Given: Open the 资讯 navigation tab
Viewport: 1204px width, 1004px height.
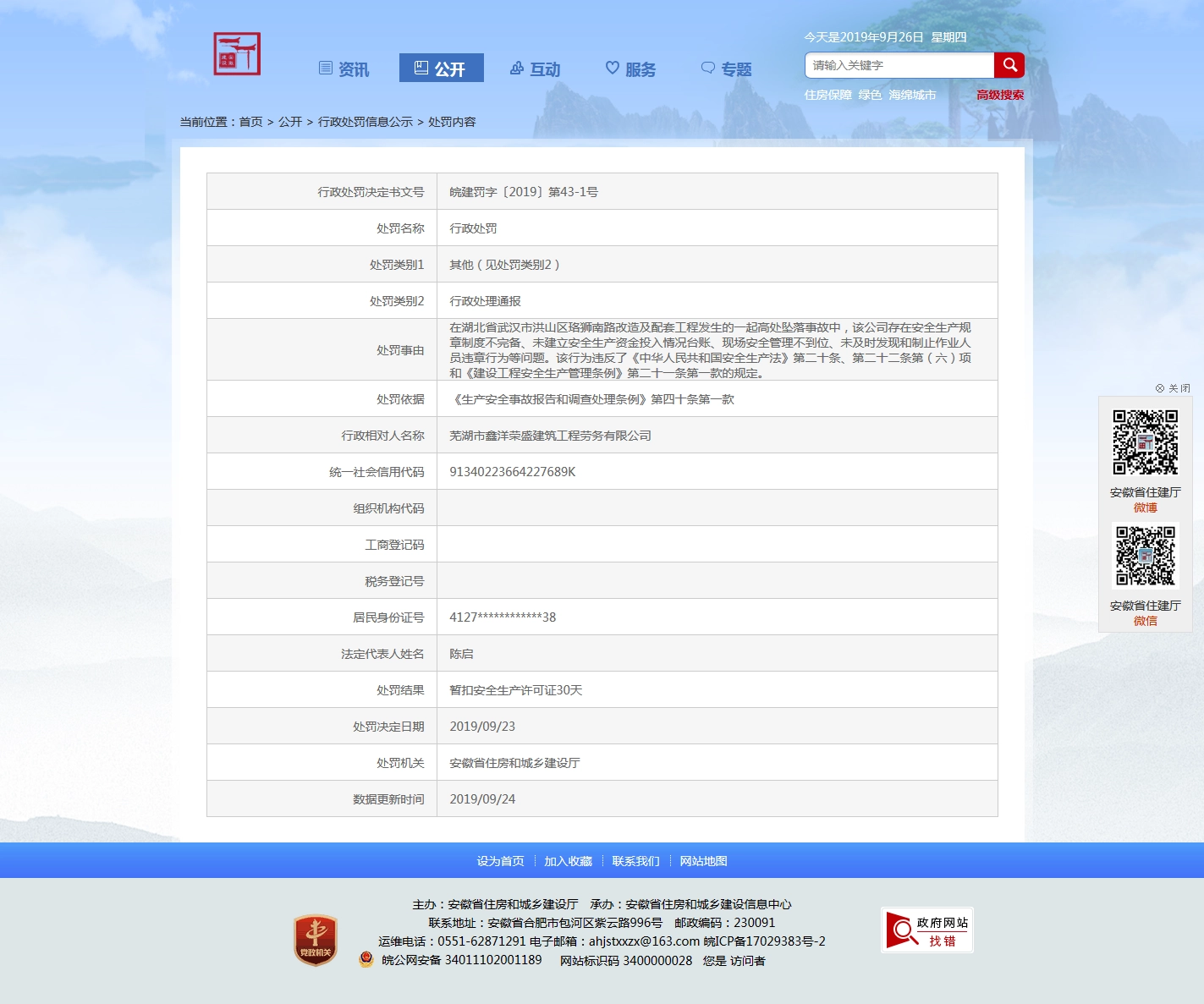Looking at the screenshot, I should point(344,69).
